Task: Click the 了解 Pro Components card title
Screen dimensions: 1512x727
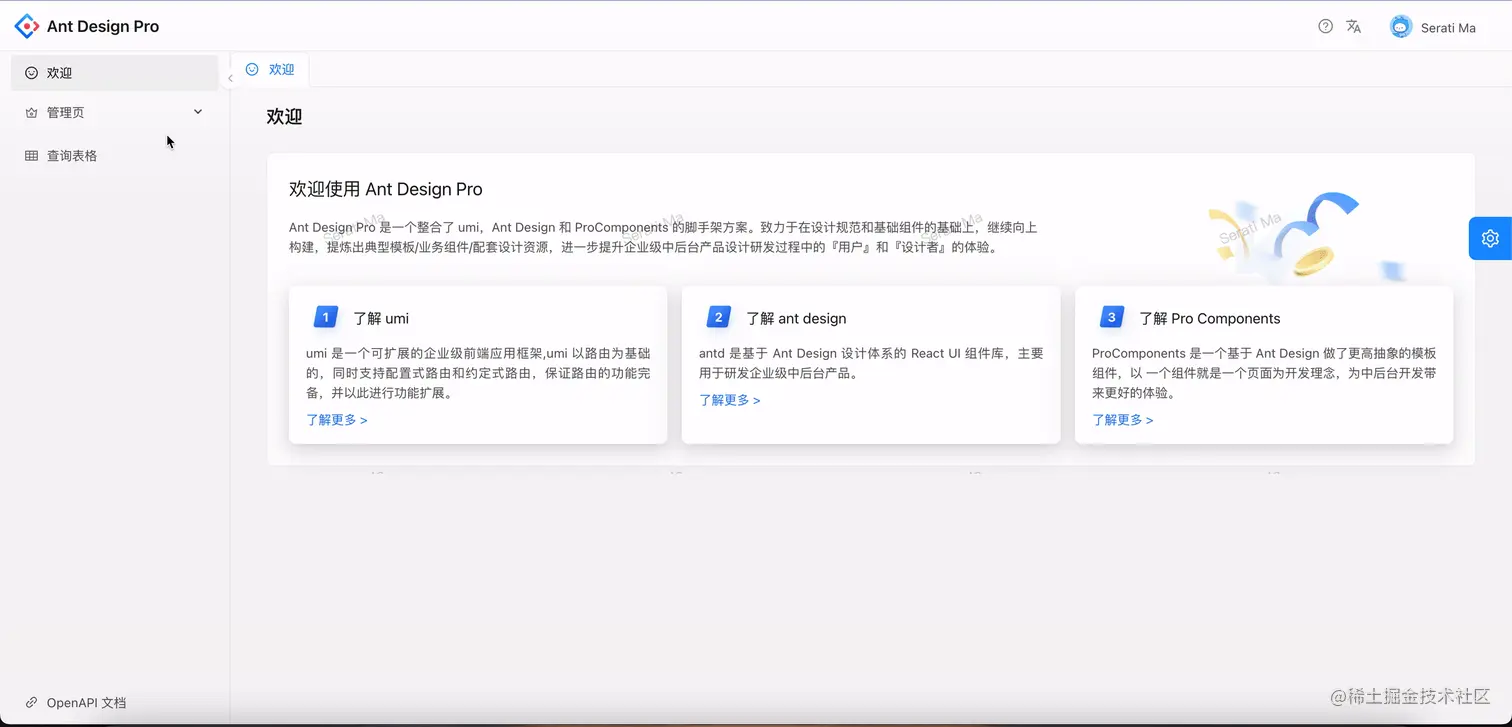Action: click(x=1210, y=319)
